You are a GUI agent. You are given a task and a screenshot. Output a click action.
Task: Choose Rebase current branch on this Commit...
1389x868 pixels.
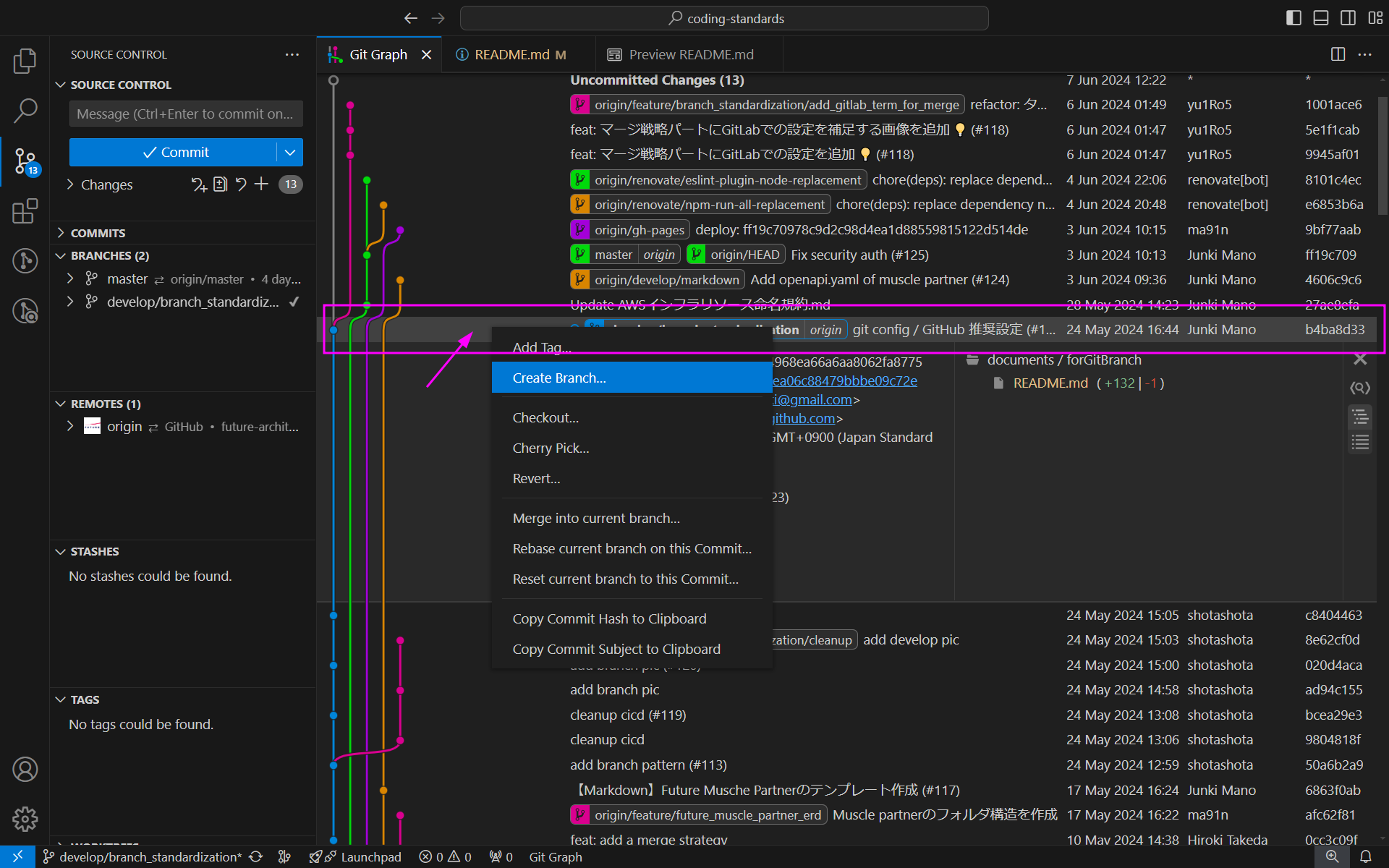[632, 549]
